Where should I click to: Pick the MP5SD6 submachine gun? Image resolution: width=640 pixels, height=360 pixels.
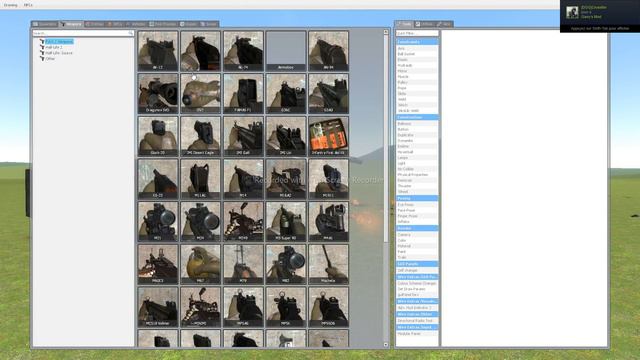[329, 307]
